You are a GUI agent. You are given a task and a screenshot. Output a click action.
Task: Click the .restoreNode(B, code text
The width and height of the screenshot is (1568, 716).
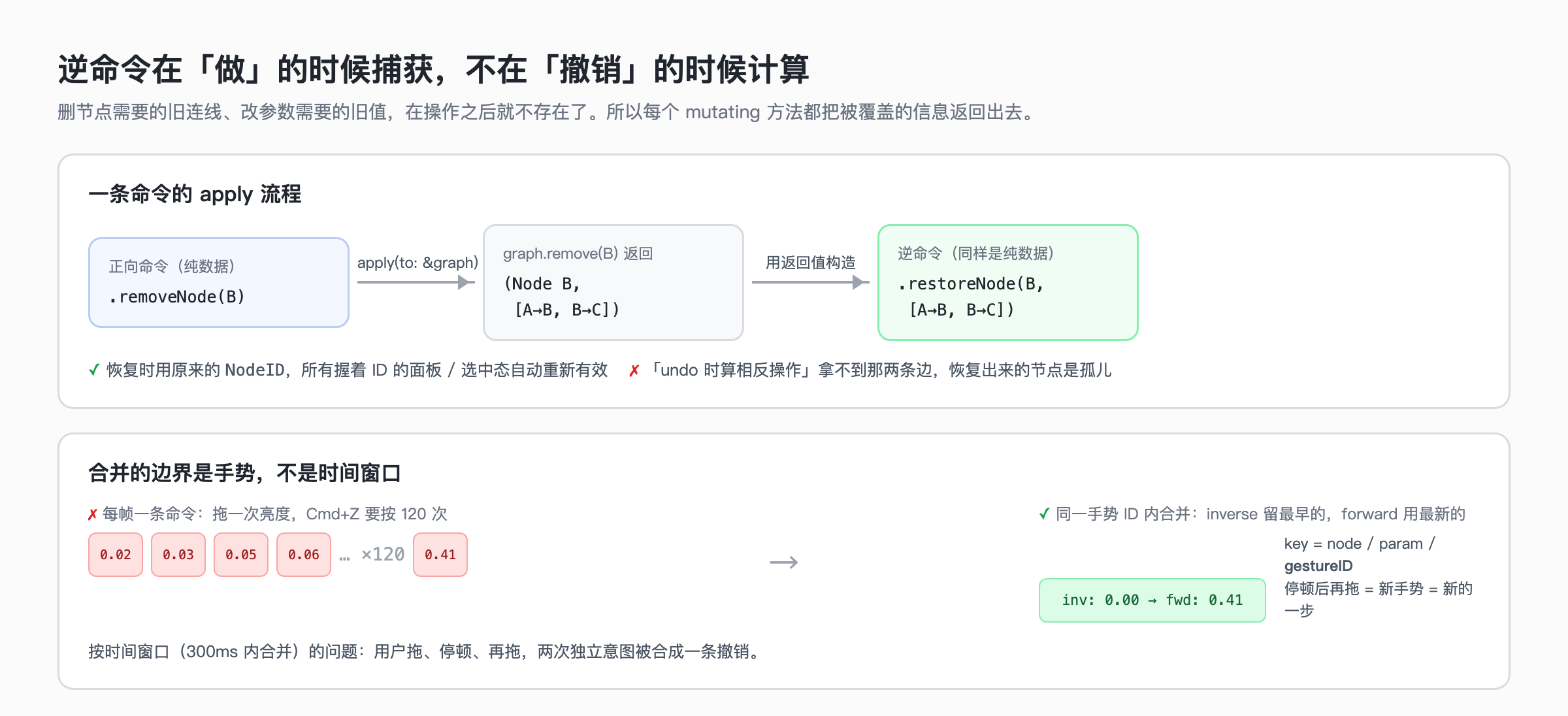971,284
